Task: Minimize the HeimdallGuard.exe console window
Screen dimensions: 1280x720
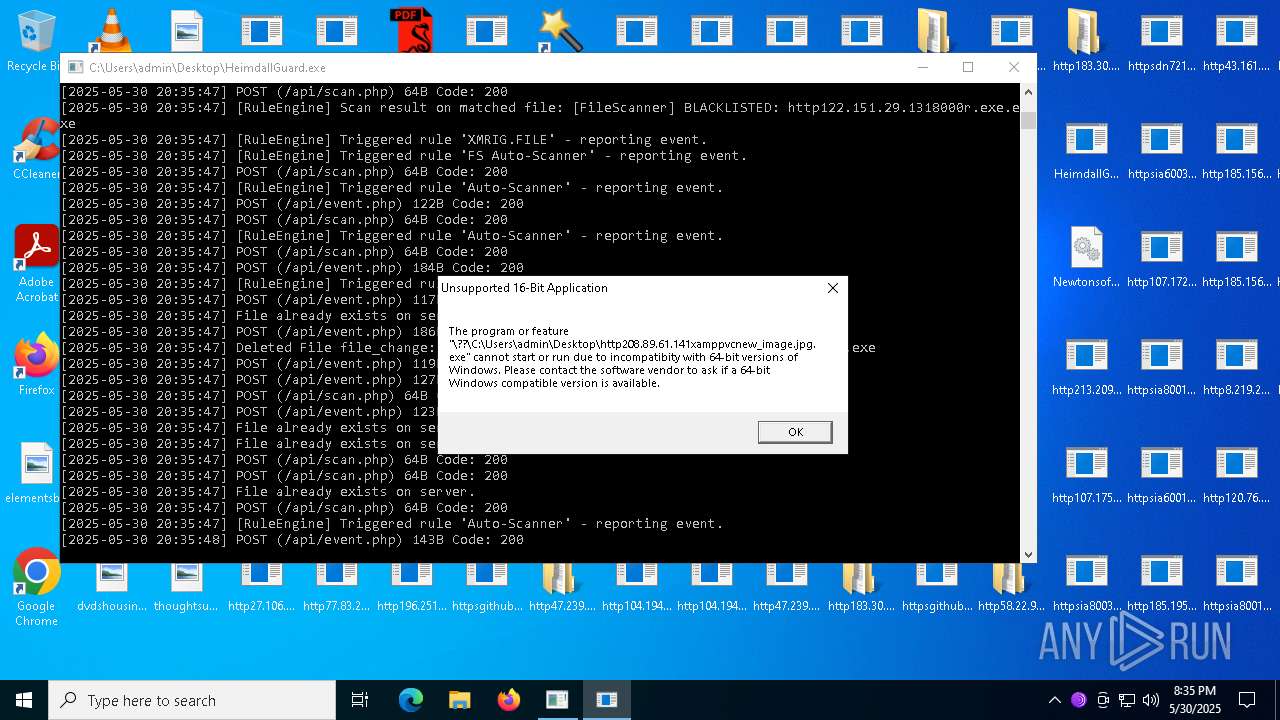Action: (922, 67)
